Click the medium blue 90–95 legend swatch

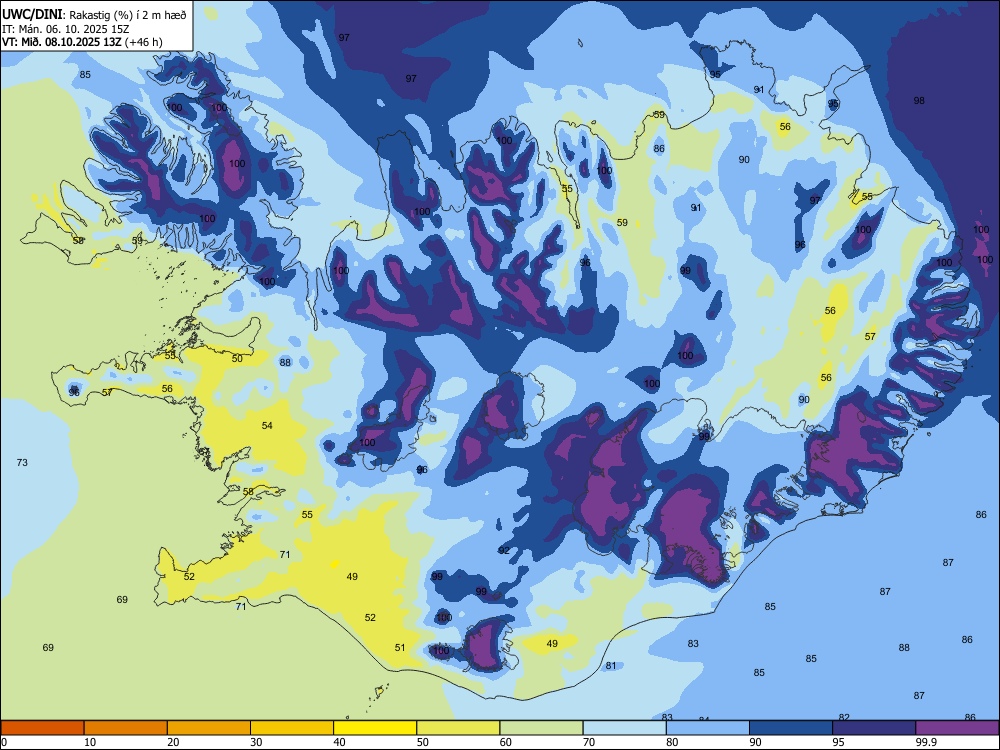(791, 728)
